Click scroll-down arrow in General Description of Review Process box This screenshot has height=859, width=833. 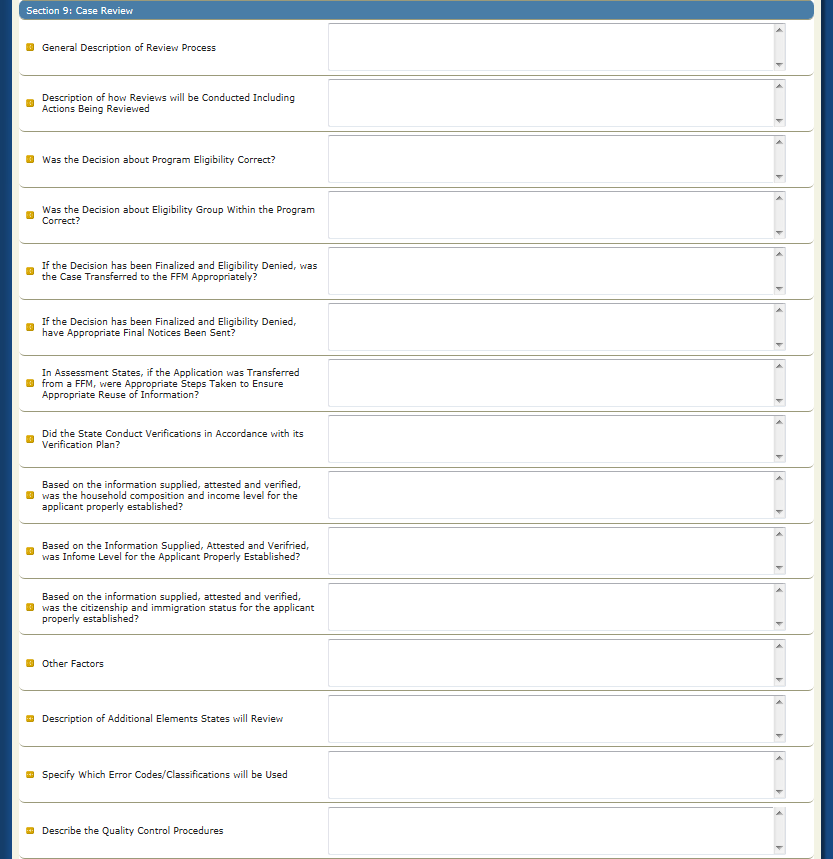click(x=779, y=65)
